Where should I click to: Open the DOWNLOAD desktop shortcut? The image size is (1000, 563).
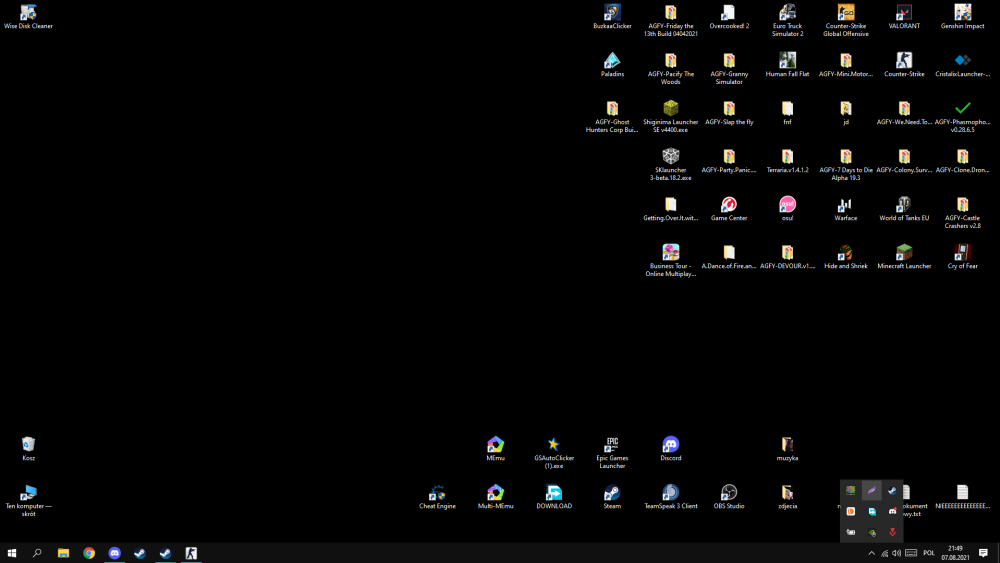554,497
